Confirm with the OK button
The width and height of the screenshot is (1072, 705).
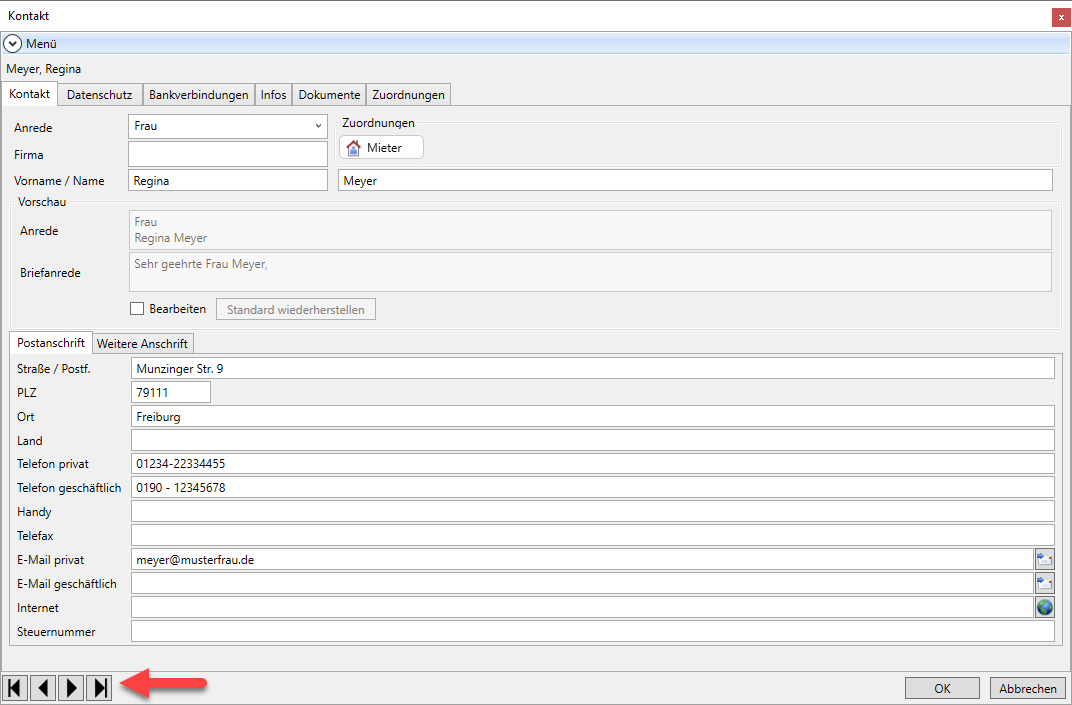[942, 688]
